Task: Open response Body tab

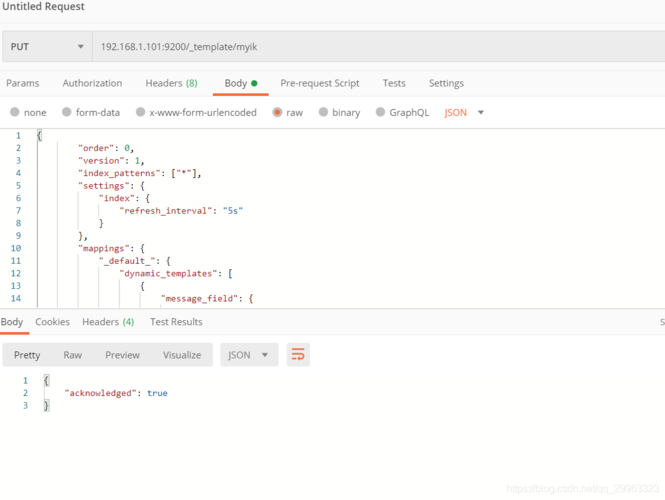Action: (x=12, y=322)
